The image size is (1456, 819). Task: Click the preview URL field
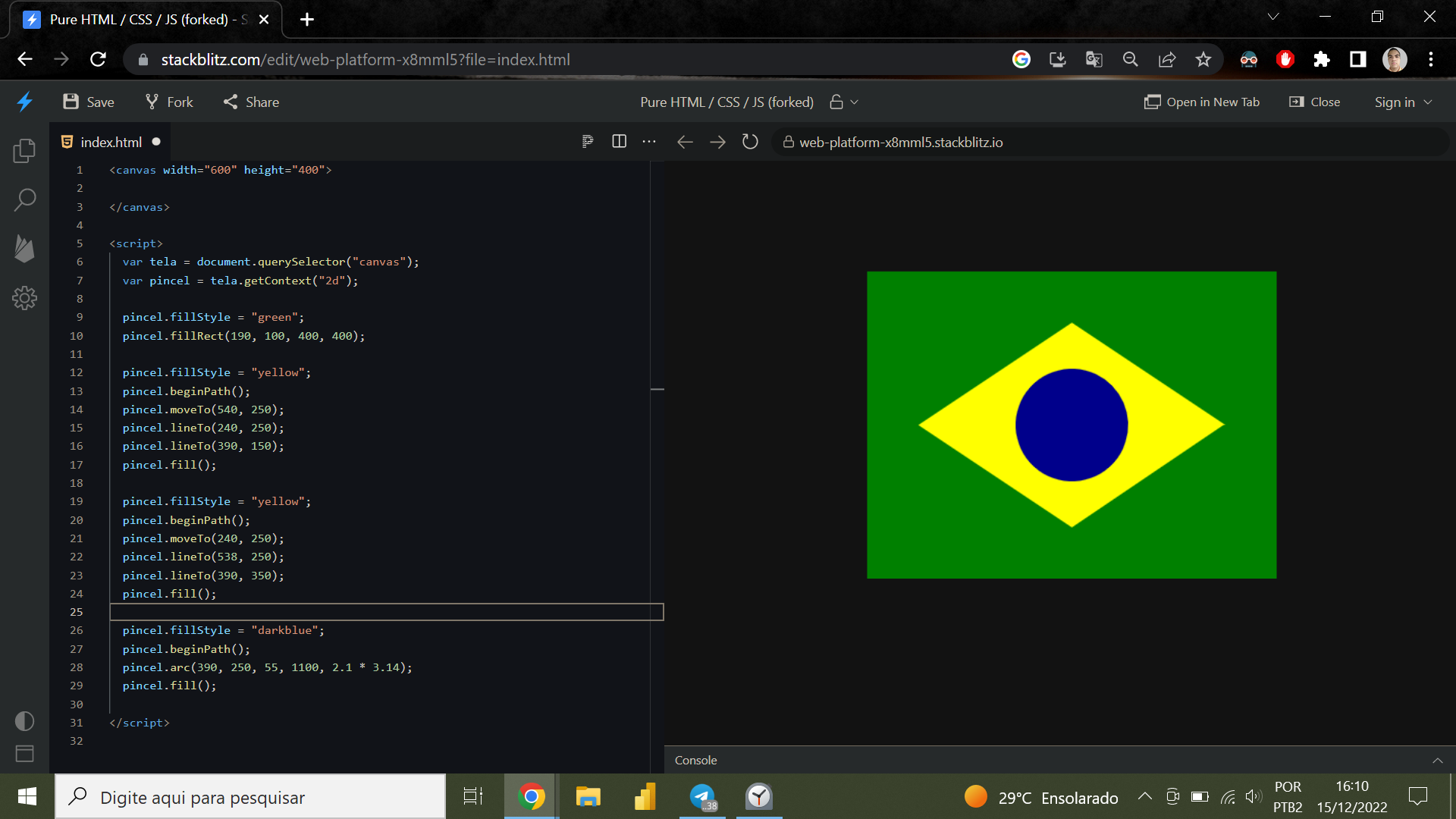pyautogui.click(x=1110, y=142)
